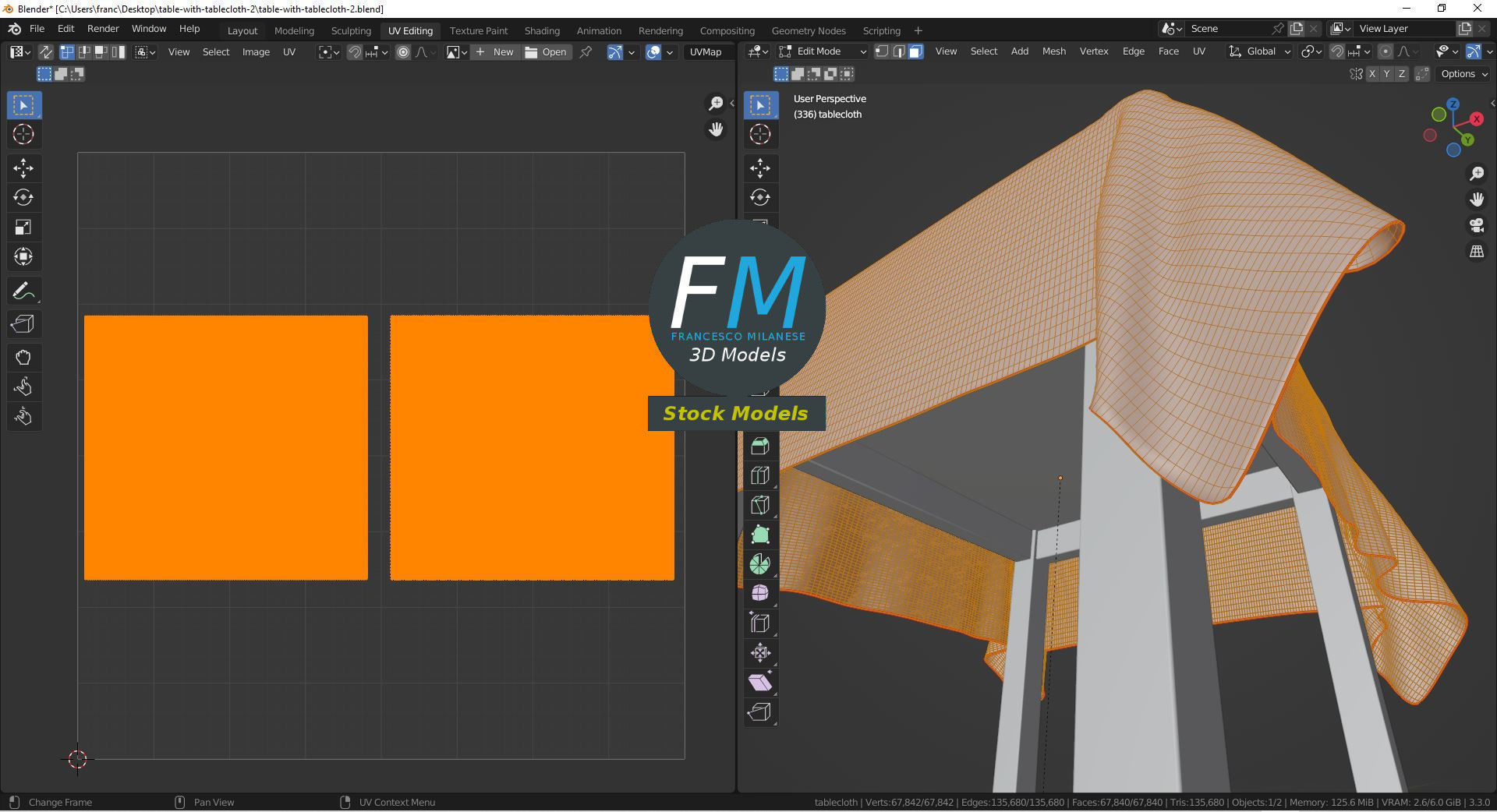Click the View Layer name field
Viewport: 1497px width, 812px height.
(x=1406, y=29)
